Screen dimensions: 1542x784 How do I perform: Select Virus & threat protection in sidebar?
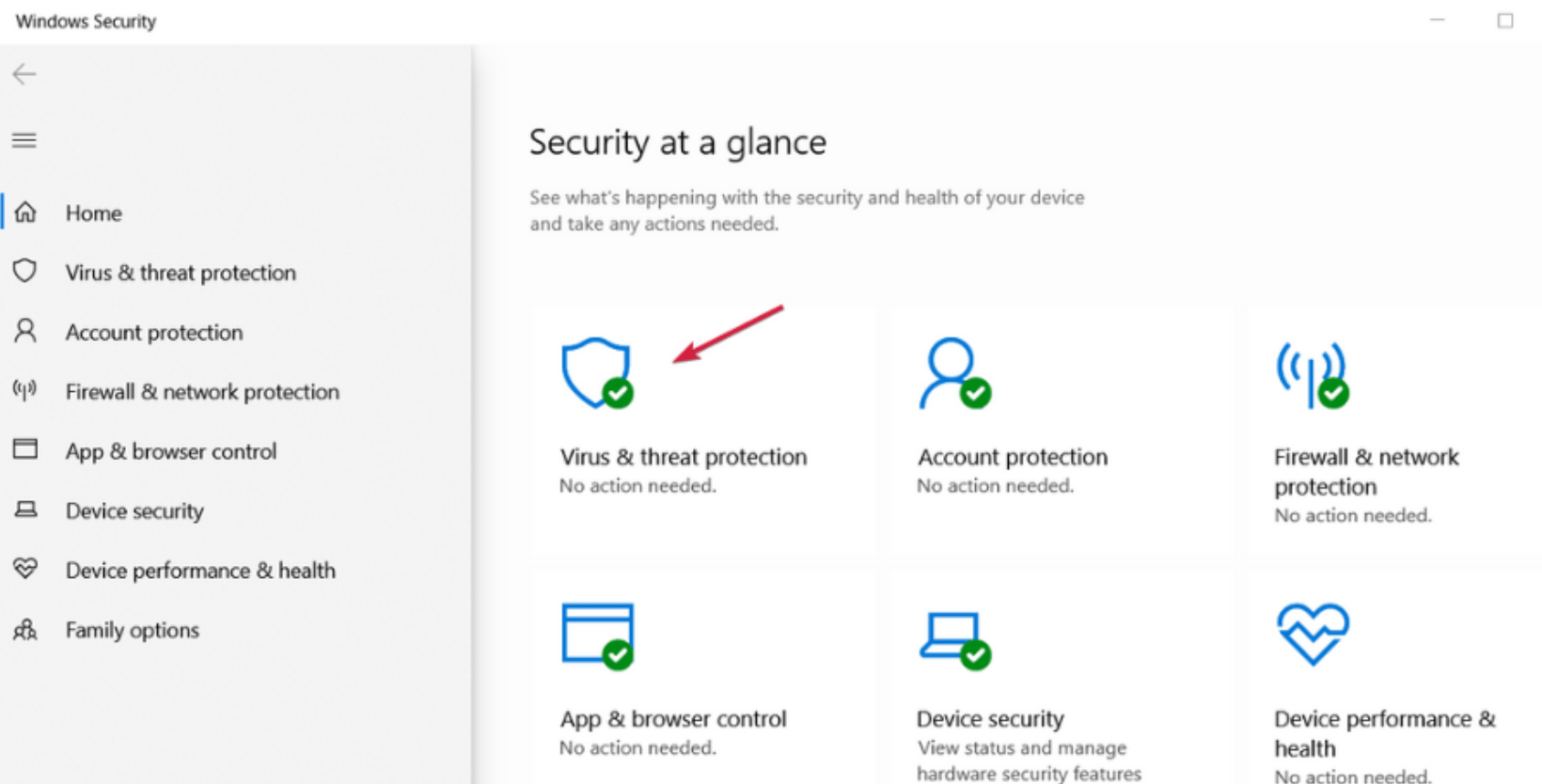point(181,273)
